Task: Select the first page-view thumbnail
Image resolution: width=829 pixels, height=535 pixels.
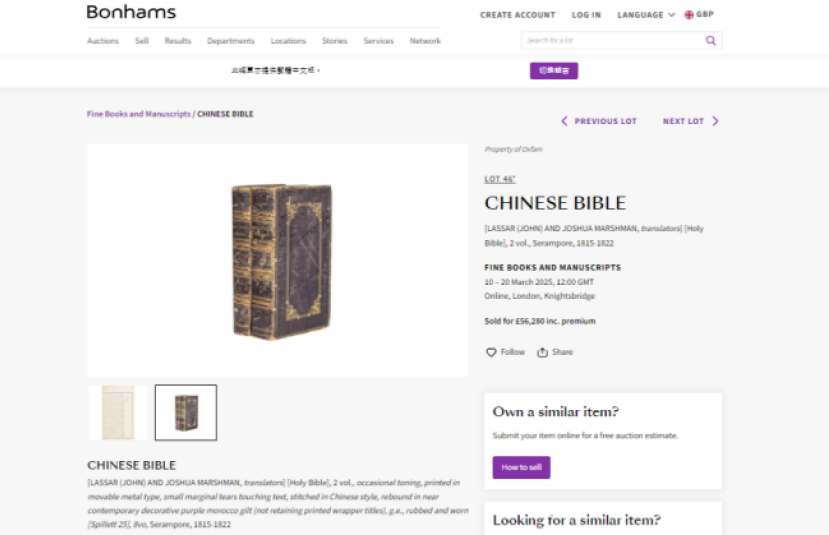Action: [118, 412]
